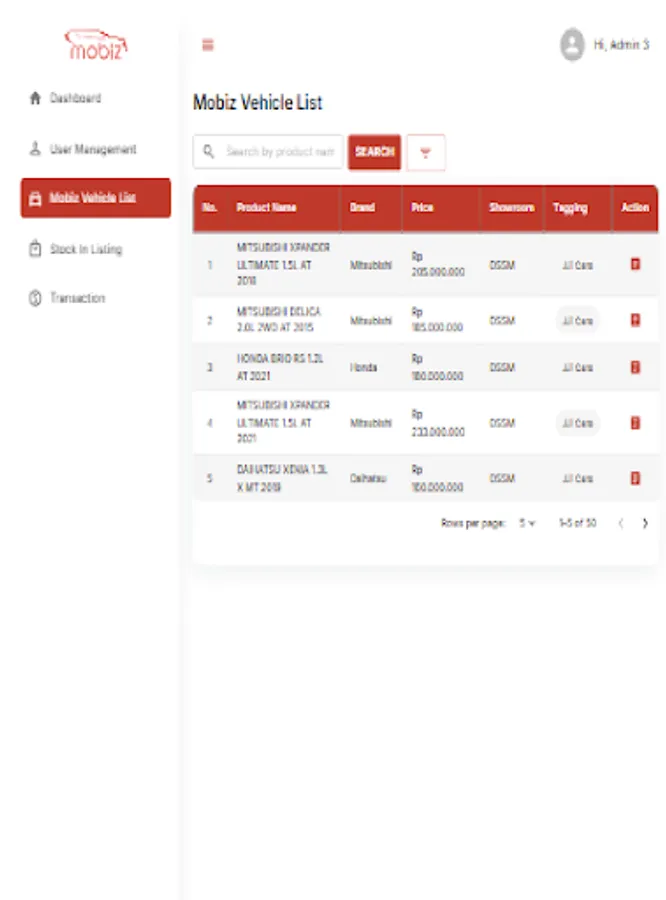
Task: Click the Action column header
Action: click(x=635, y=207)
